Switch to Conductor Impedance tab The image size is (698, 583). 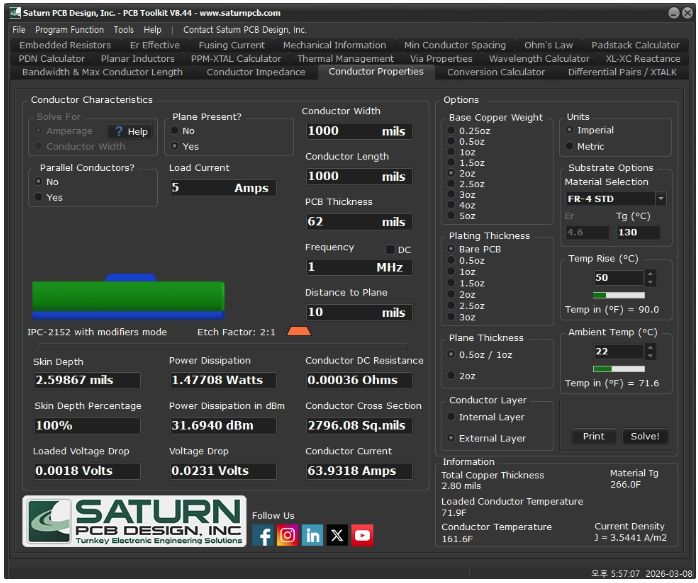point(256,72)
